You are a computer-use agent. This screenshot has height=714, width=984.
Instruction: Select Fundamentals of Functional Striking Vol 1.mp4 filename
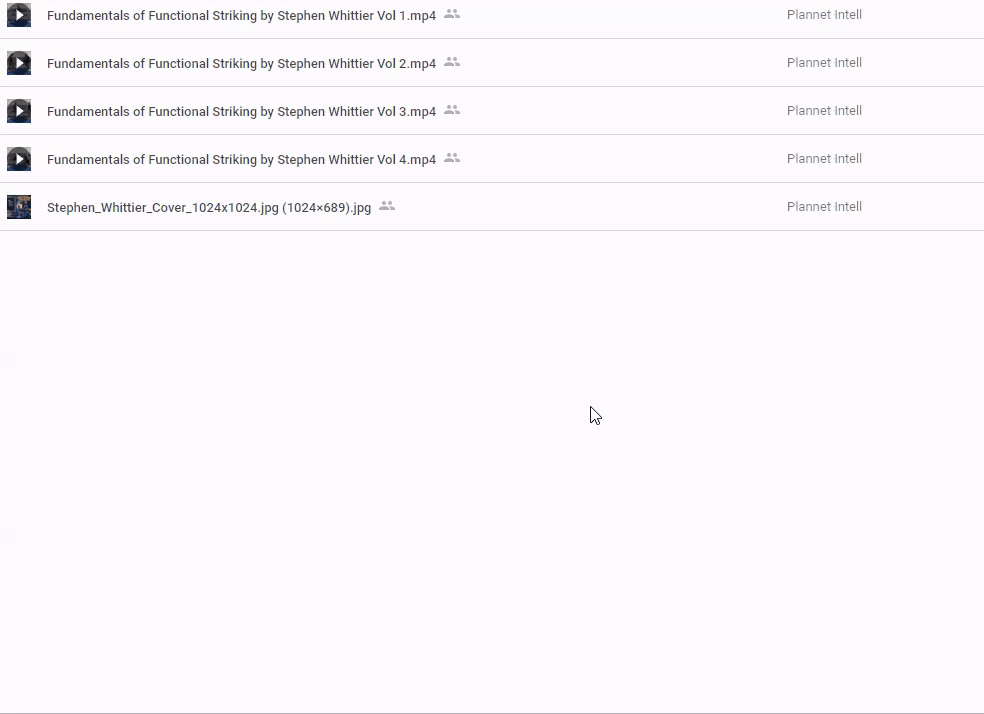[x=241, y=16]
